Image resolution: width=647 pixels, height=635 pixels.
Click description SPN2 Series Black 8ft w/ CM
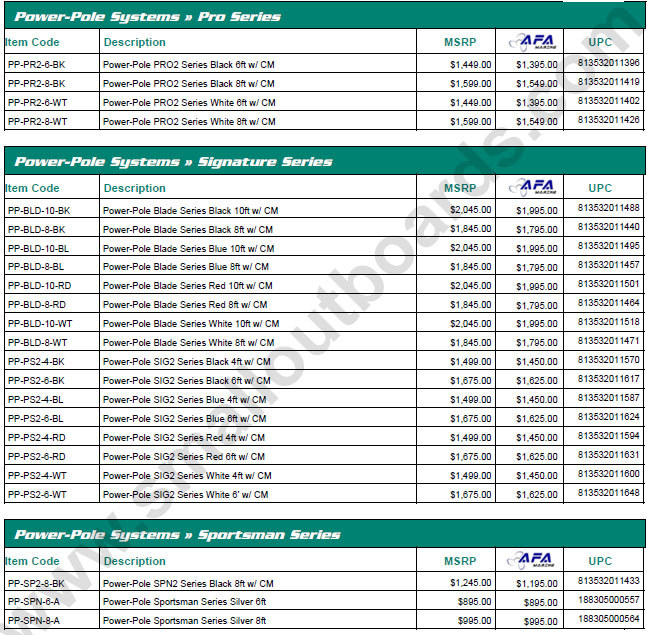point(188,584)
